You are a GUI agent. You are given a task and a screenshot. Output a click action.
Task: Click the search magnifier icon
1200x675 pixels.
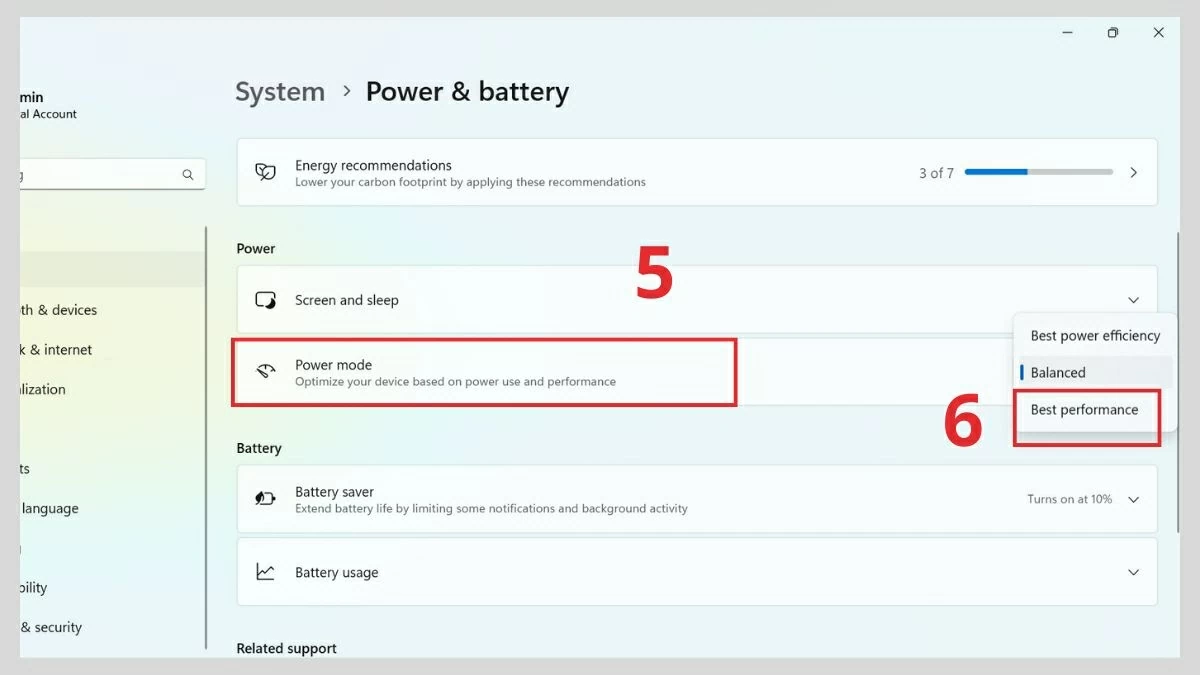click(x=188, y=173)
